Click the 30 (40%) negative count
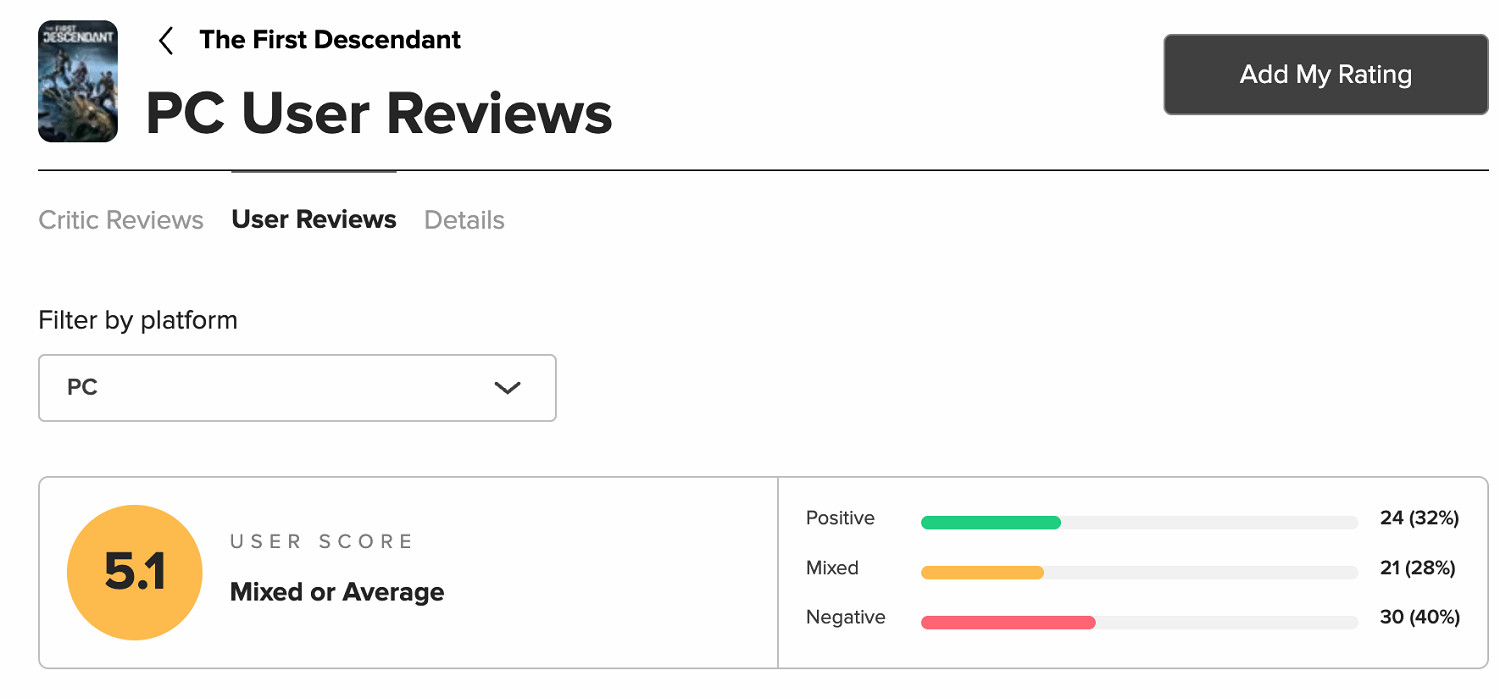Screen dimensions: 1500x698 [1419, 617]
